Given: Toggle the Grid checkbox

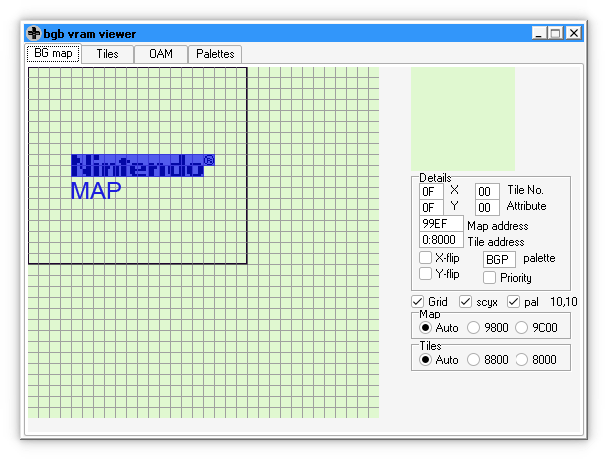Looking at the screenshot, I should pyautogui.click(x=418, y=301).
